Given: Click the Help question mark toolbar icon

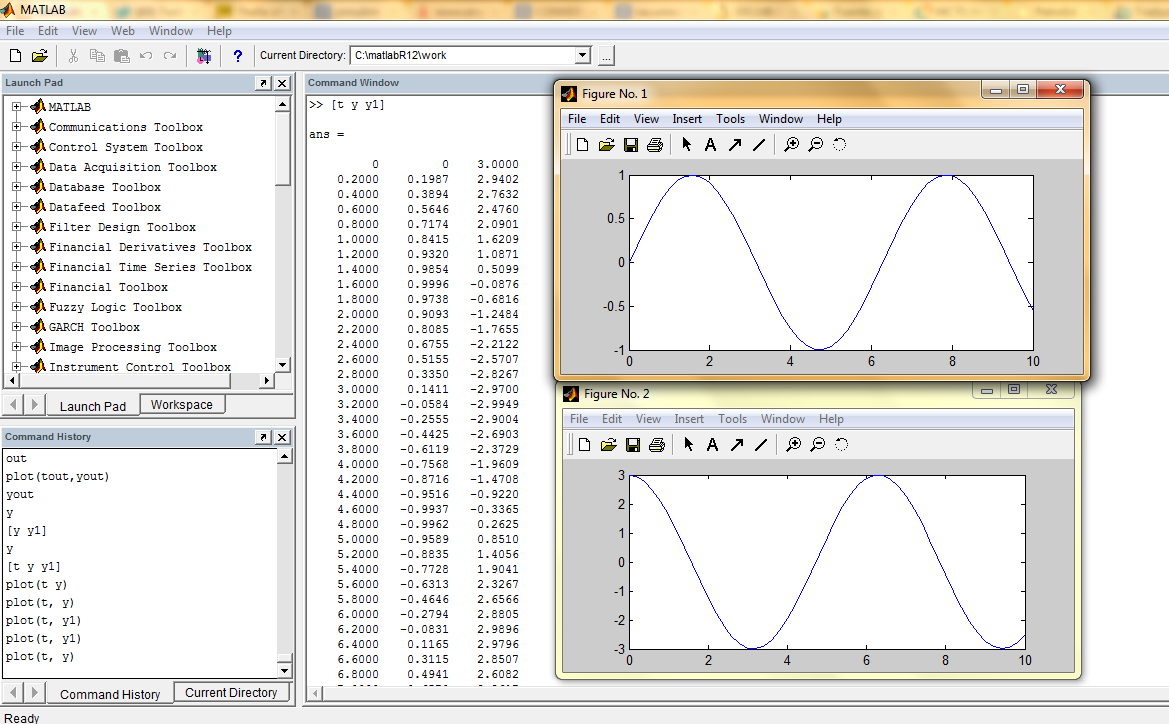Looking at the screenshot, I should click(237, 55).
